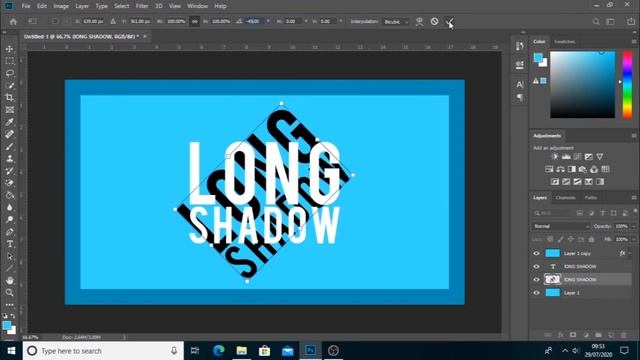Click the toolbox foreground color swatch
This screenshot has height=360, width=640.
click(7, 325)
